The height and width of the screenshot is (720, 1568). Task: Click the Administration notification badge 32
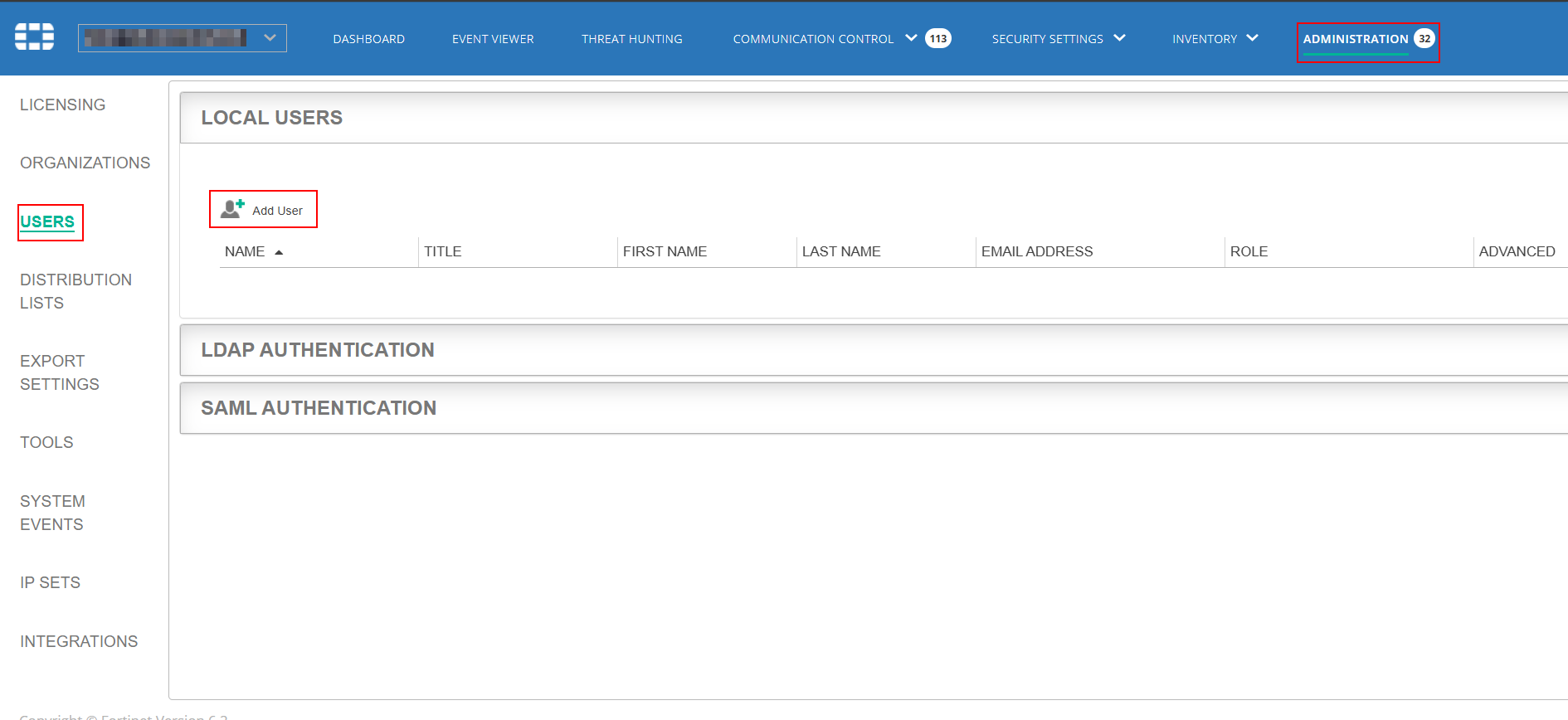(1424, 38)
